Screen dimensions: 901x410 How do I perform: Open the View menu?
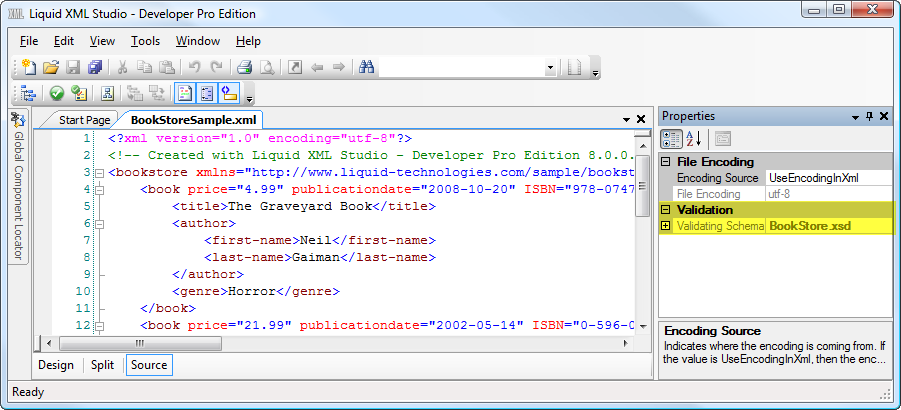click(x=102, y=41)
